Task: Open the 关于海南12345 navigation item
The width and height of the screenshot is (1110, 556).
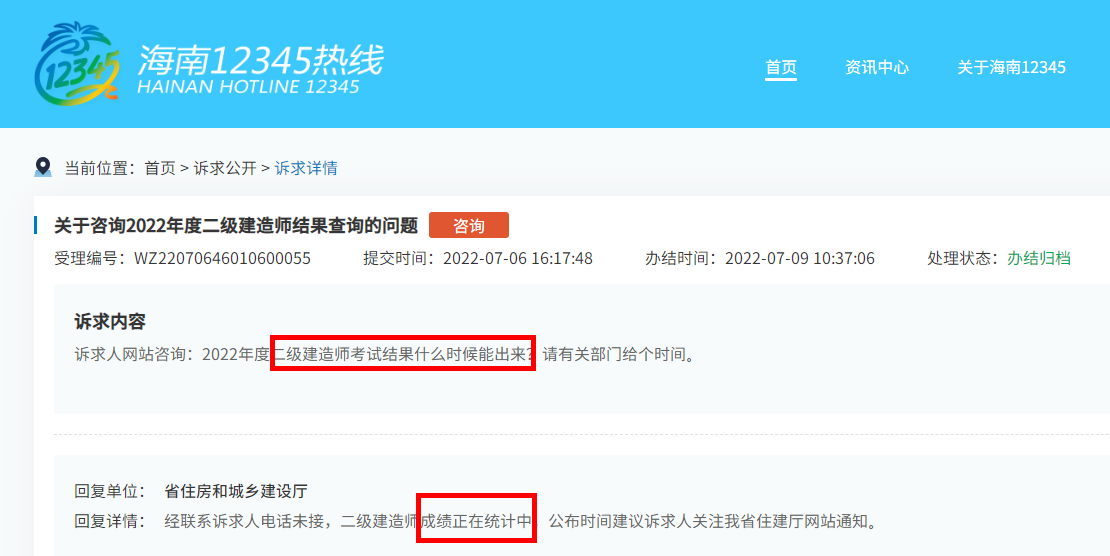Action: (1011, 67)
